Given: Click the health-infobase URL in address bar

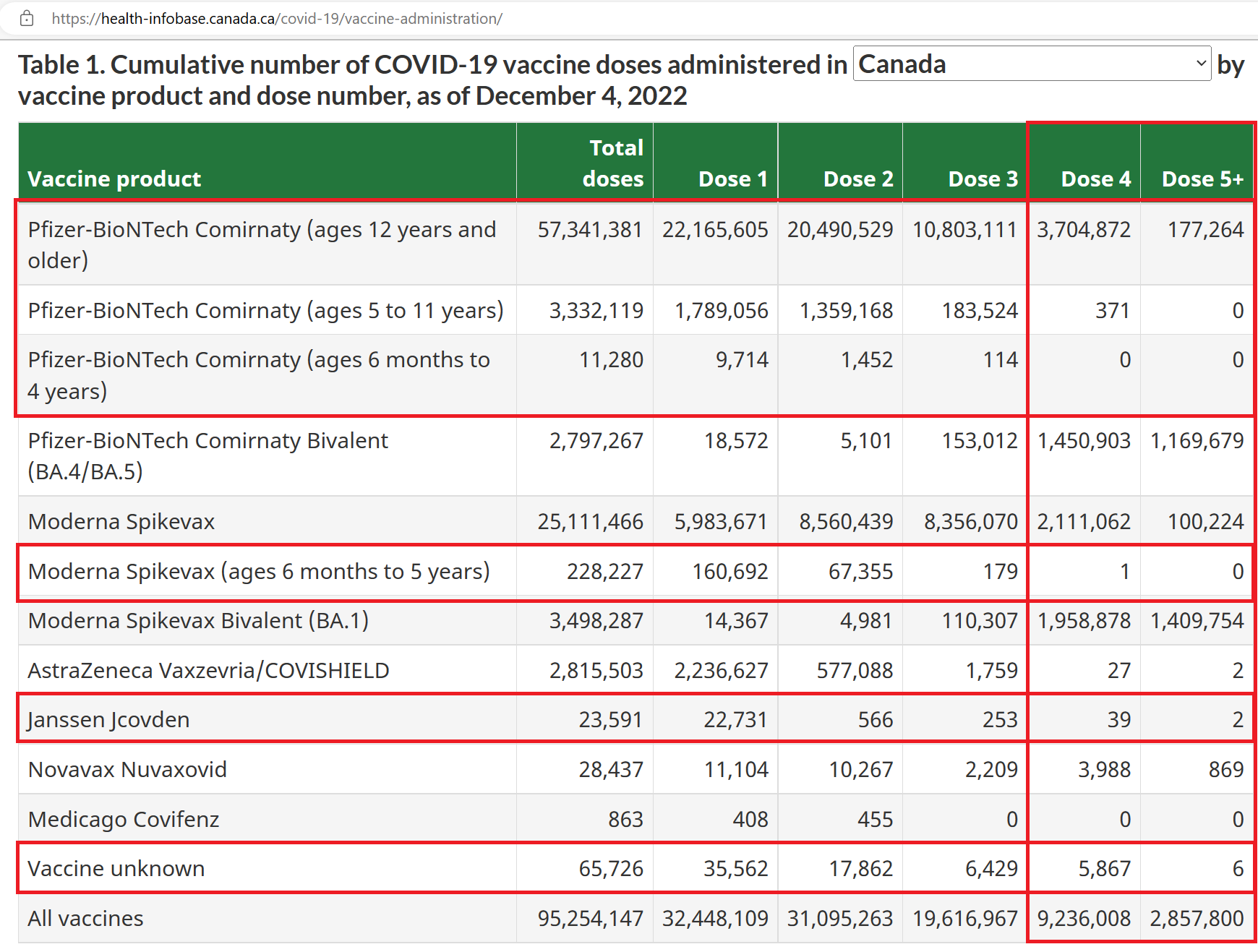Looking at the screenshot, I should click(277, 19).
